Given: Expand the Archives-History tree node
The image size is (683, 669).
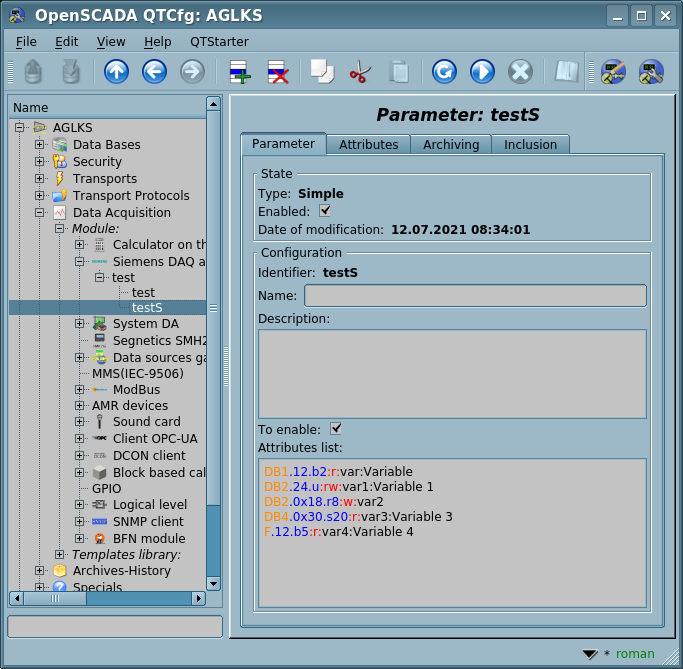Looking at the screenshot, I should [x=40, y=571].
